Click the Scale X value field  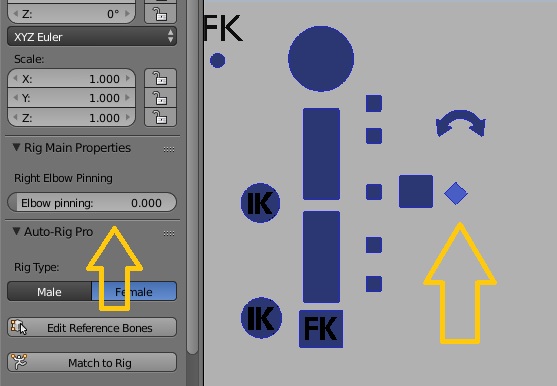coord(71,78)
